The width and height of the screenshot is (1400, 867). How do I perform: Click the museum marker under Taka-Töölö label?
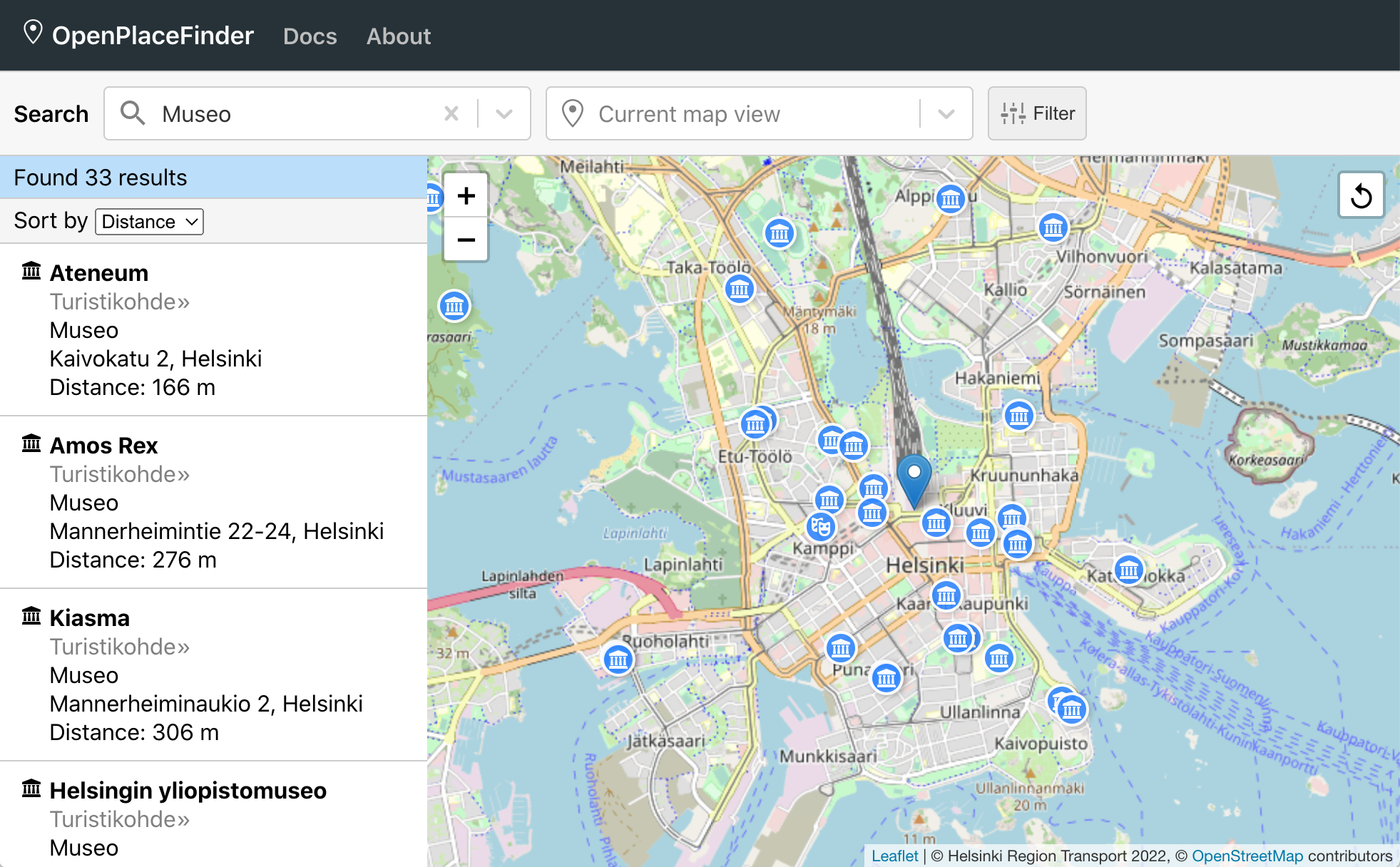pos(740,289)
